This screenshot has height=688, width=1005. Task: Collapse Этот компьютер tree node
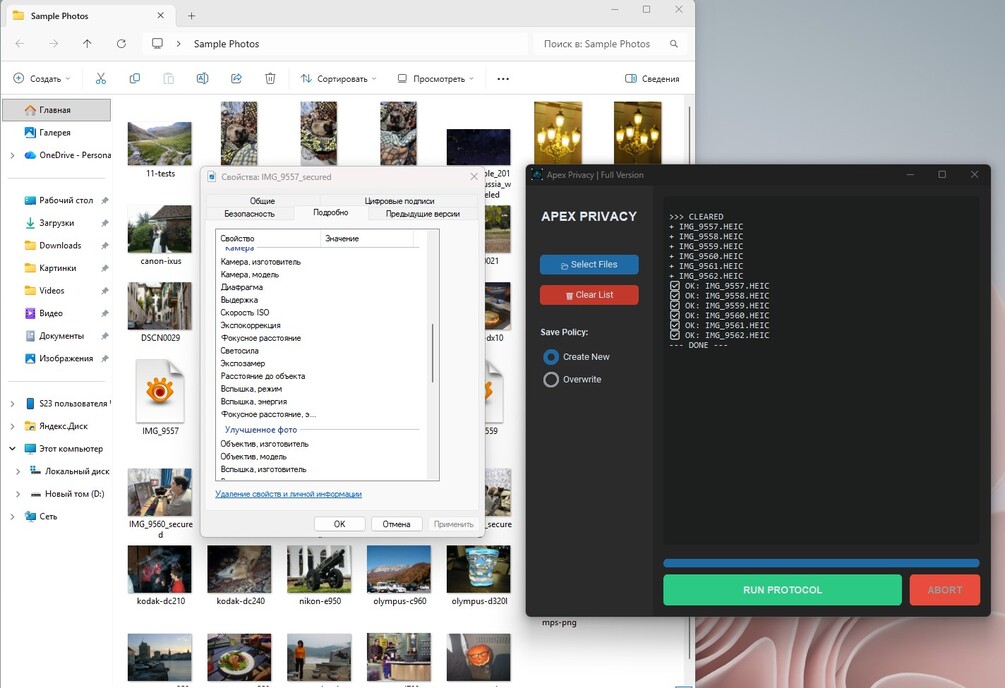point(12,448)
